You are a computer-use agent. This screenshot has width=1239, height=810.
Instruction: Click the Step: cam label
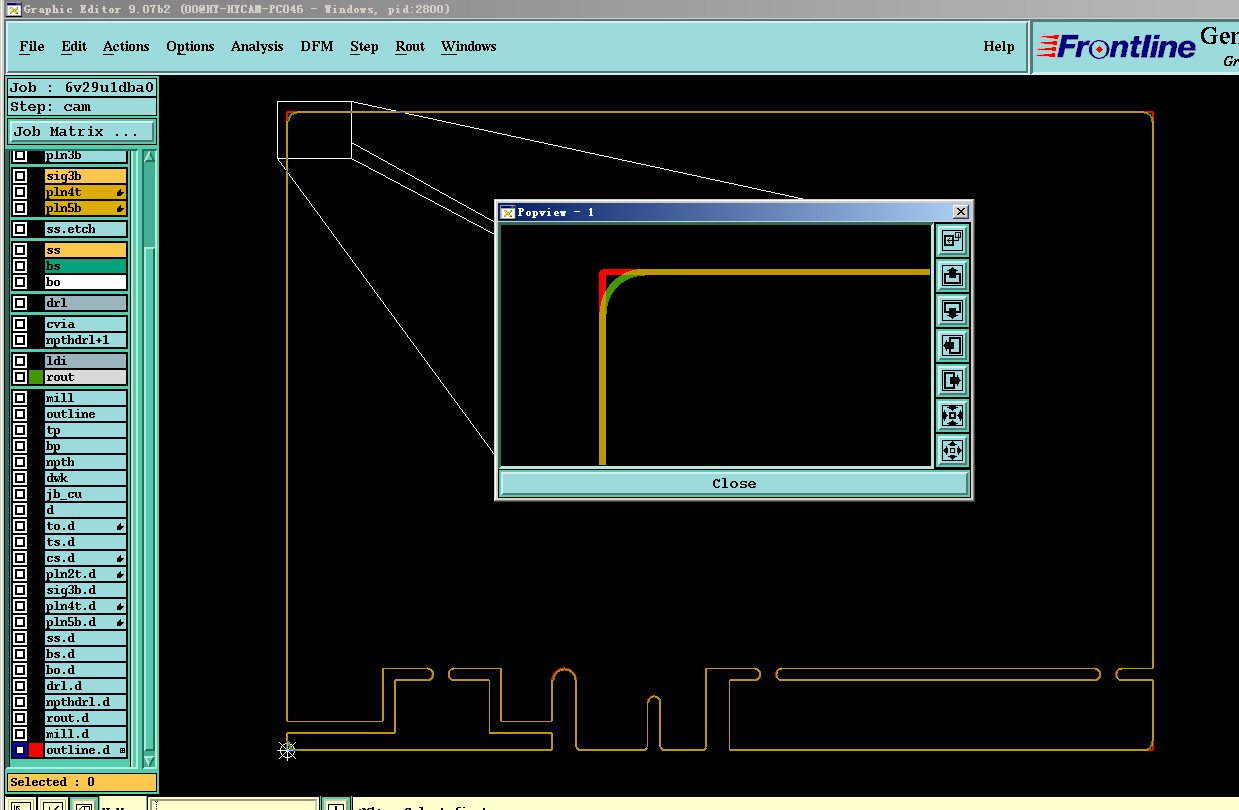[82, 106]
